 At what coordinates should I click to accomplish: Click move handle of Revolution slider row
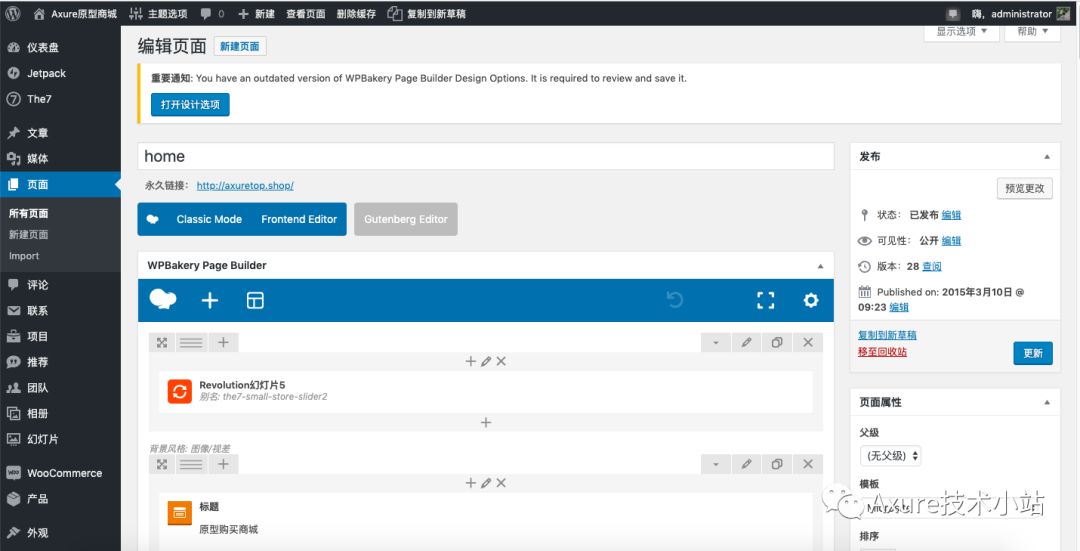click(x=162, y=342)
